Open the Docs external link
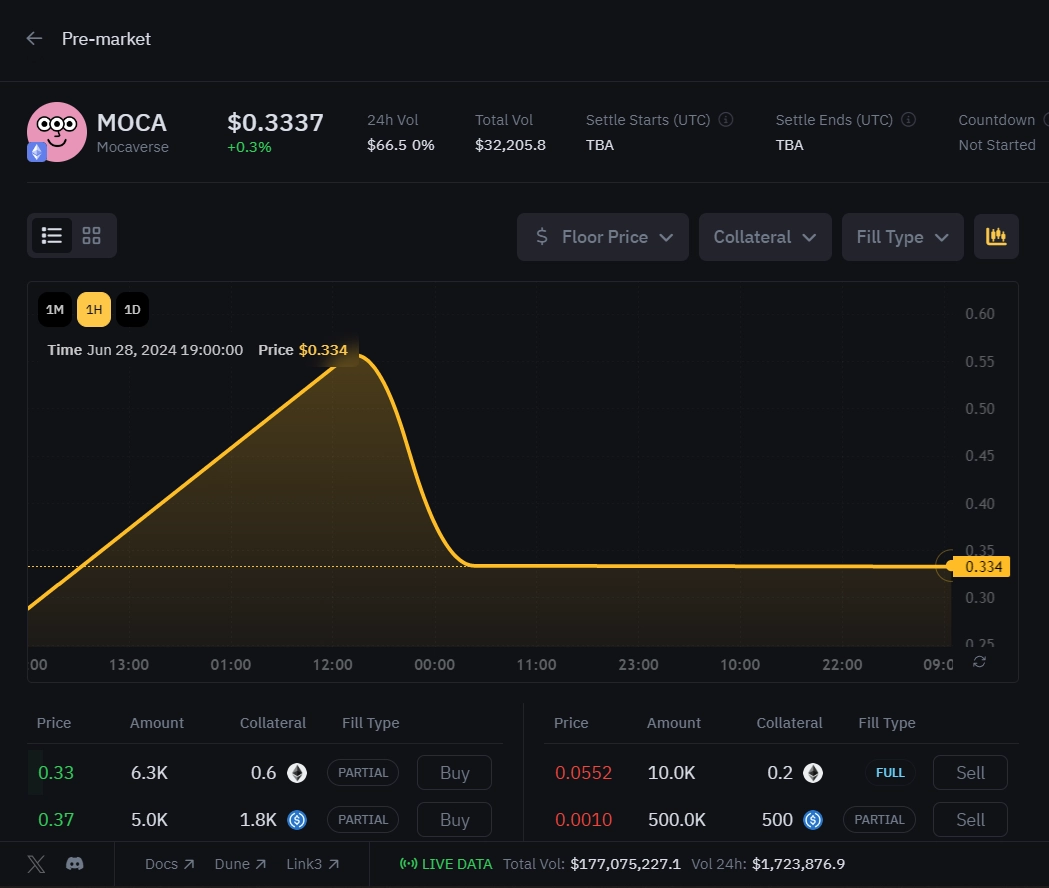The width and height of the screenshot is (1049, 888). pos(169,863)
